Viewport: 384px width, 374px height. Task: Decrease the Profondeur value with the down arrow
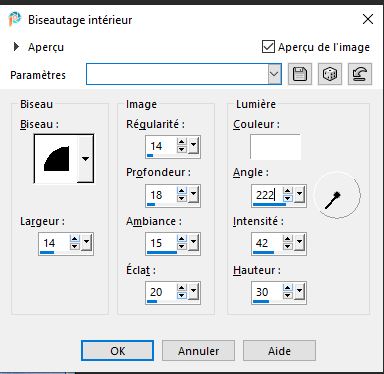(x=182, y=198)
